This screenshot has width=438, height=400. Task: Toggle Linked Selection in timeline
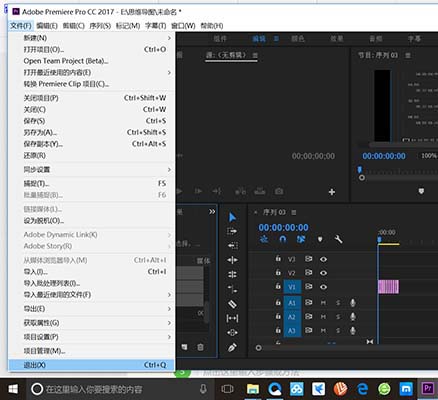click(x=301, y=239)
